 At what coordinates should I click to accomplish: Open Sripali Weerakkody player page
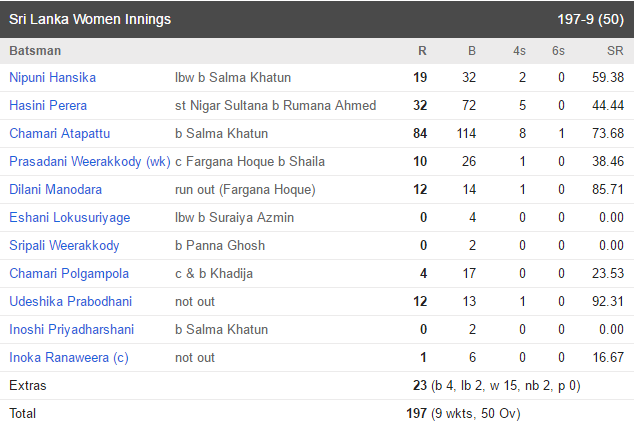coord(64,245)
